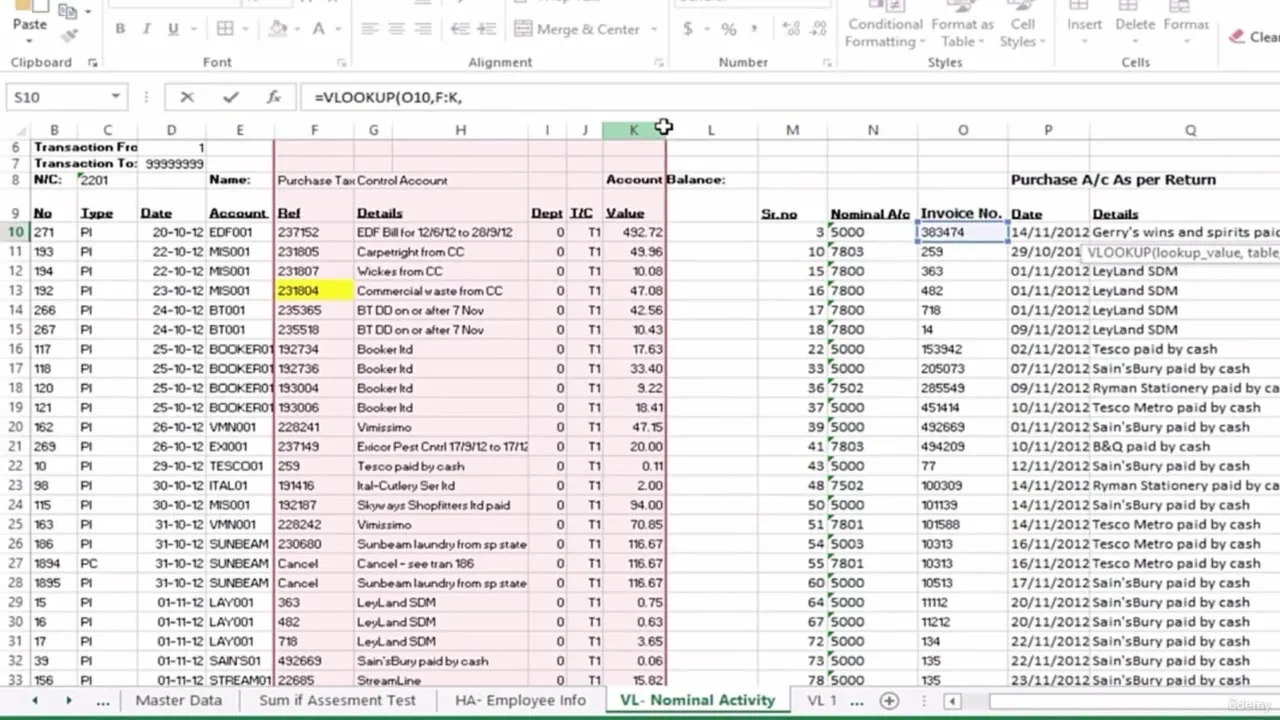Open Format as Table gallery
1280x720 pixels.
click(962, 25)
